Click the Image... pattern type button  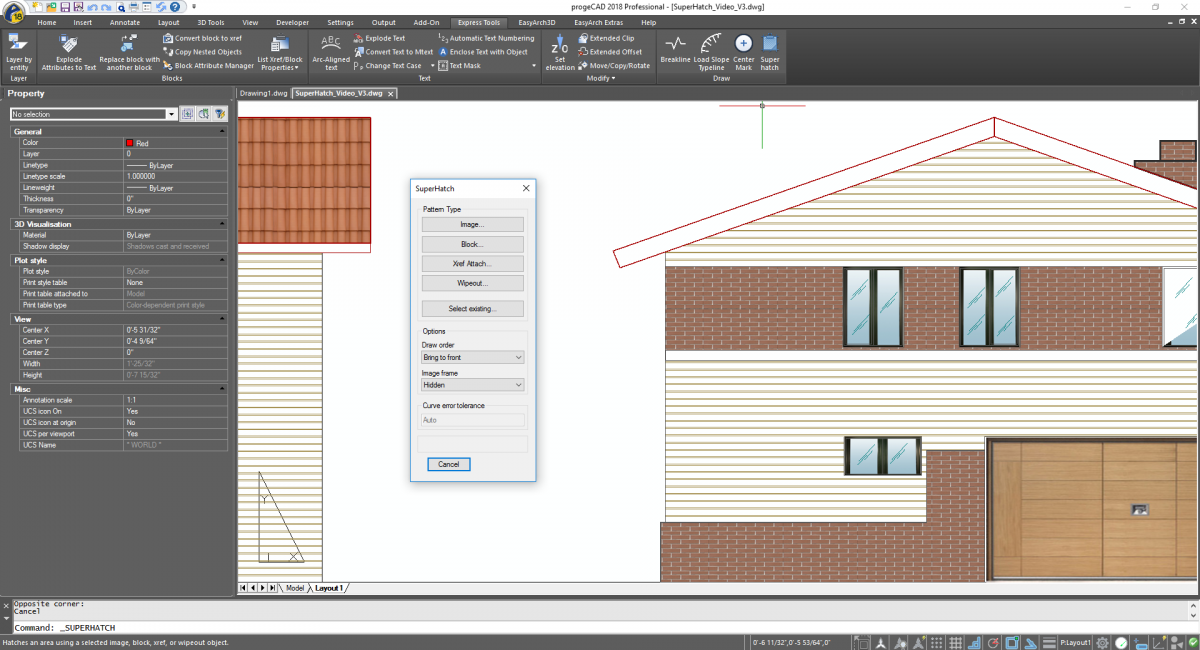pyautogui.click(x=472, y=225)
